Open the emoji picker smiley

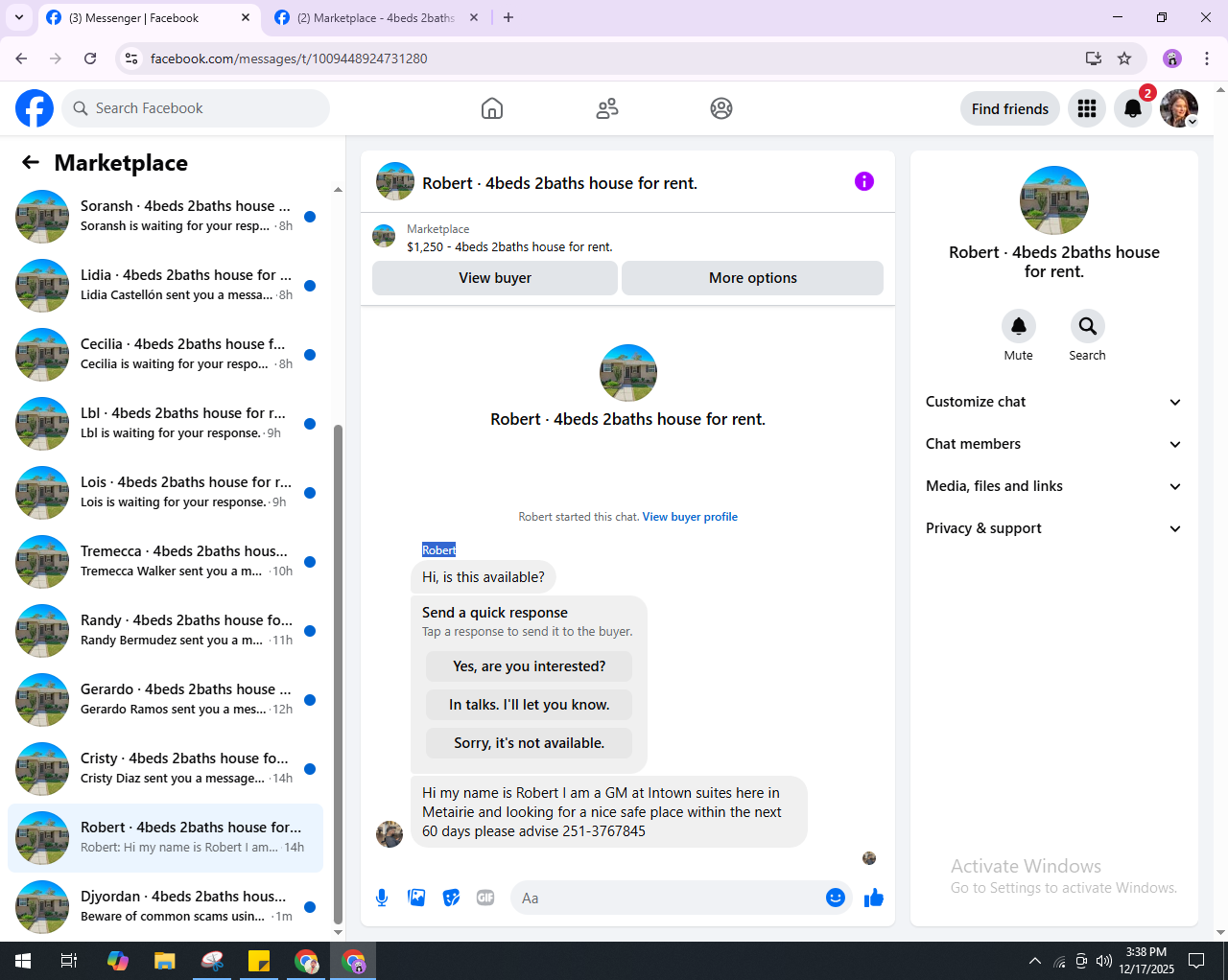point(836,898)
